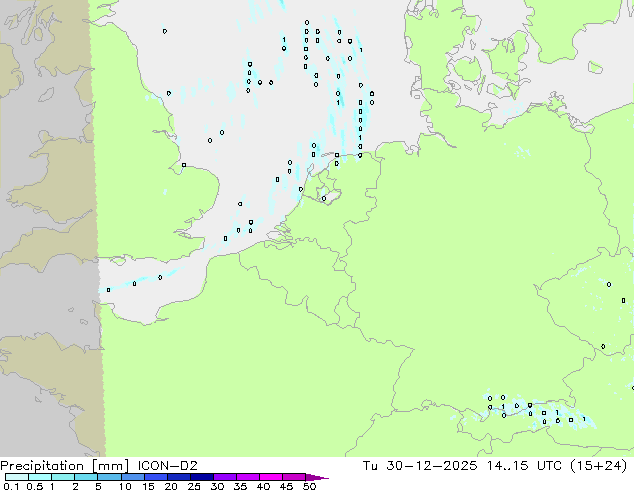Screen dimensions: 634x490
Task: Select the legend swatch between 30 and 35
Action: pos(225,477)
